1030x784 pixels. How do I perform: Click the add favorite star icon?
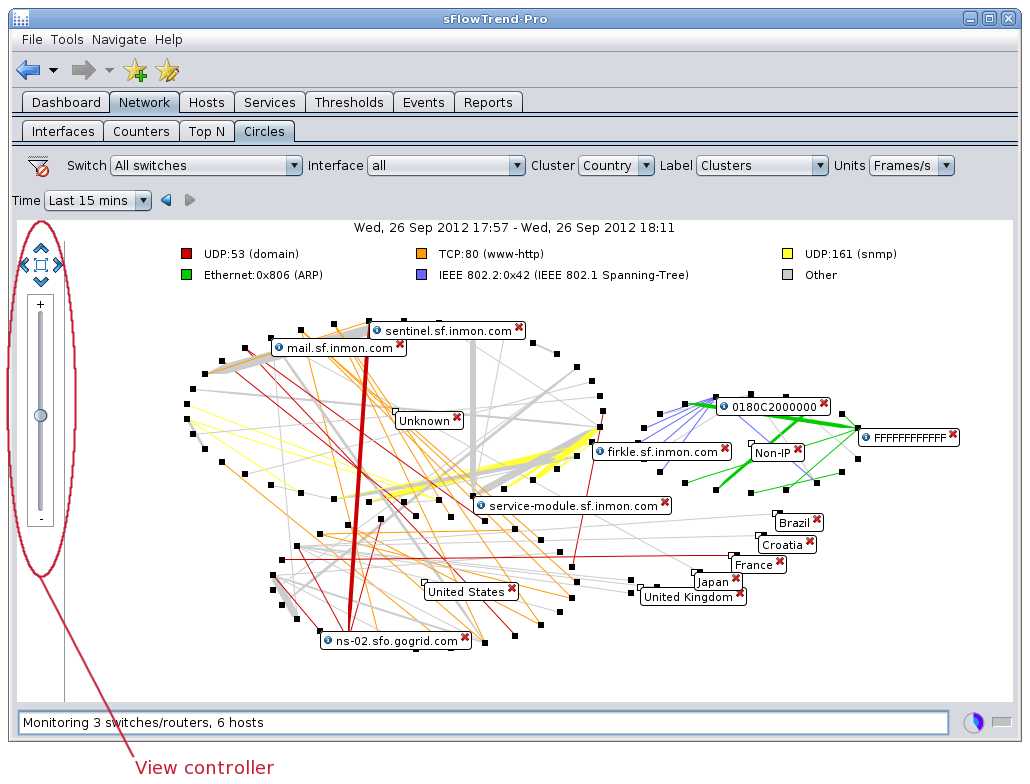point(134,70)
